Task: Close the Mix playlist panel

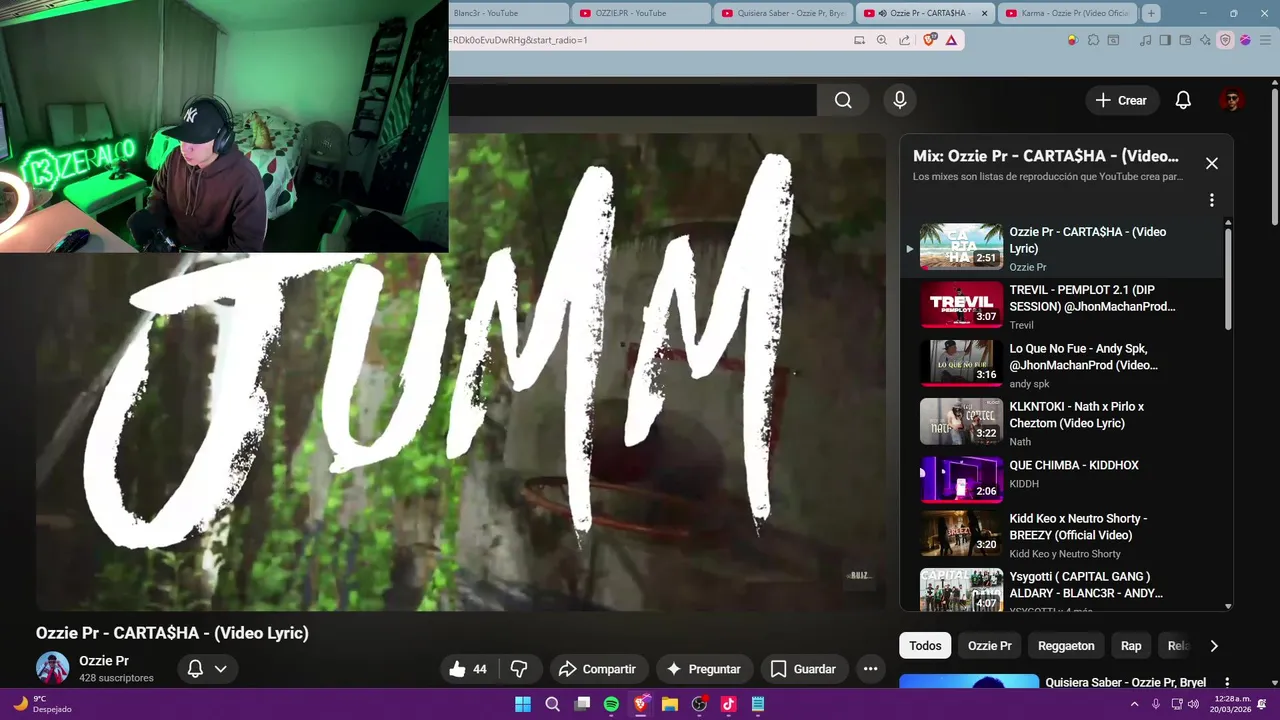Action: (1211, 163)
